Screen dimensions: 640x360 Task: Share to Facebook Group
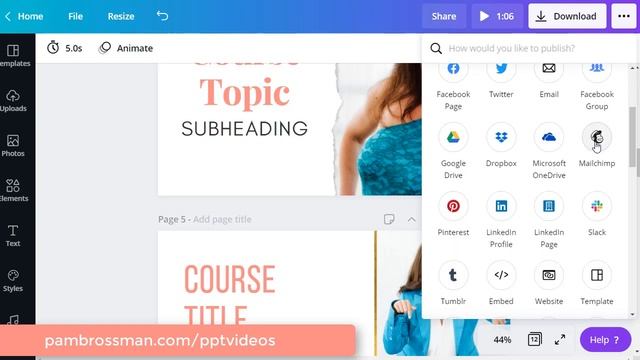click(597, 86)
